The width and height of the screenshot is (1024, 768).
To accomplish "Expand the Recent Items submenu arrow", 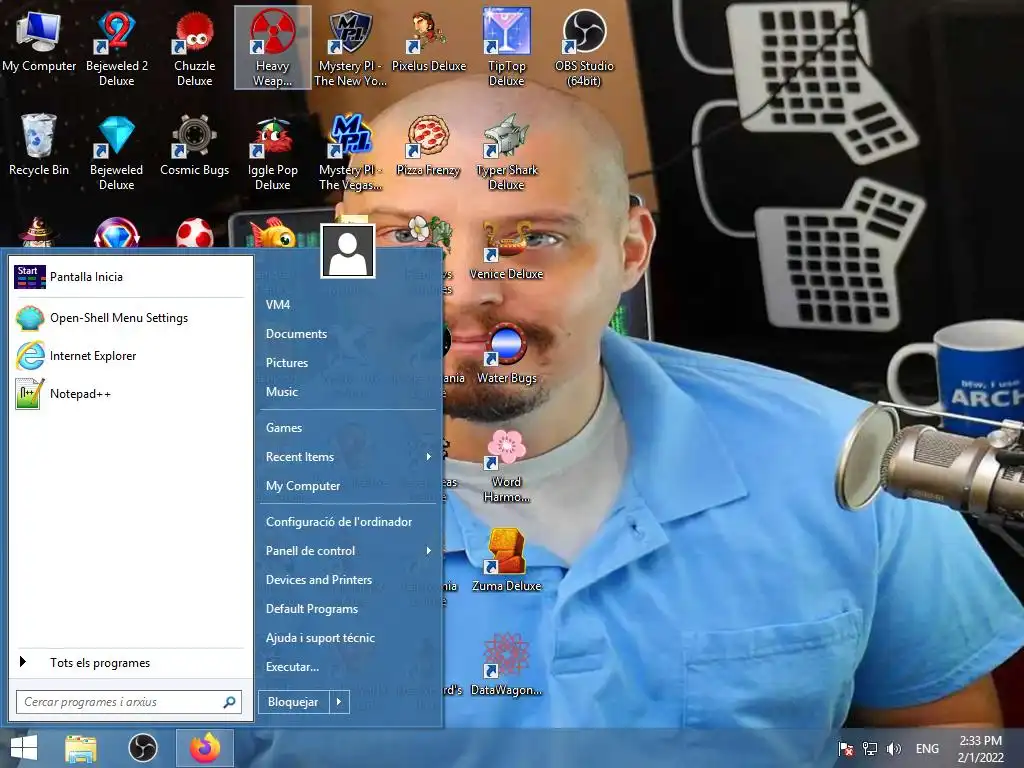I will (x=428, y=456).
